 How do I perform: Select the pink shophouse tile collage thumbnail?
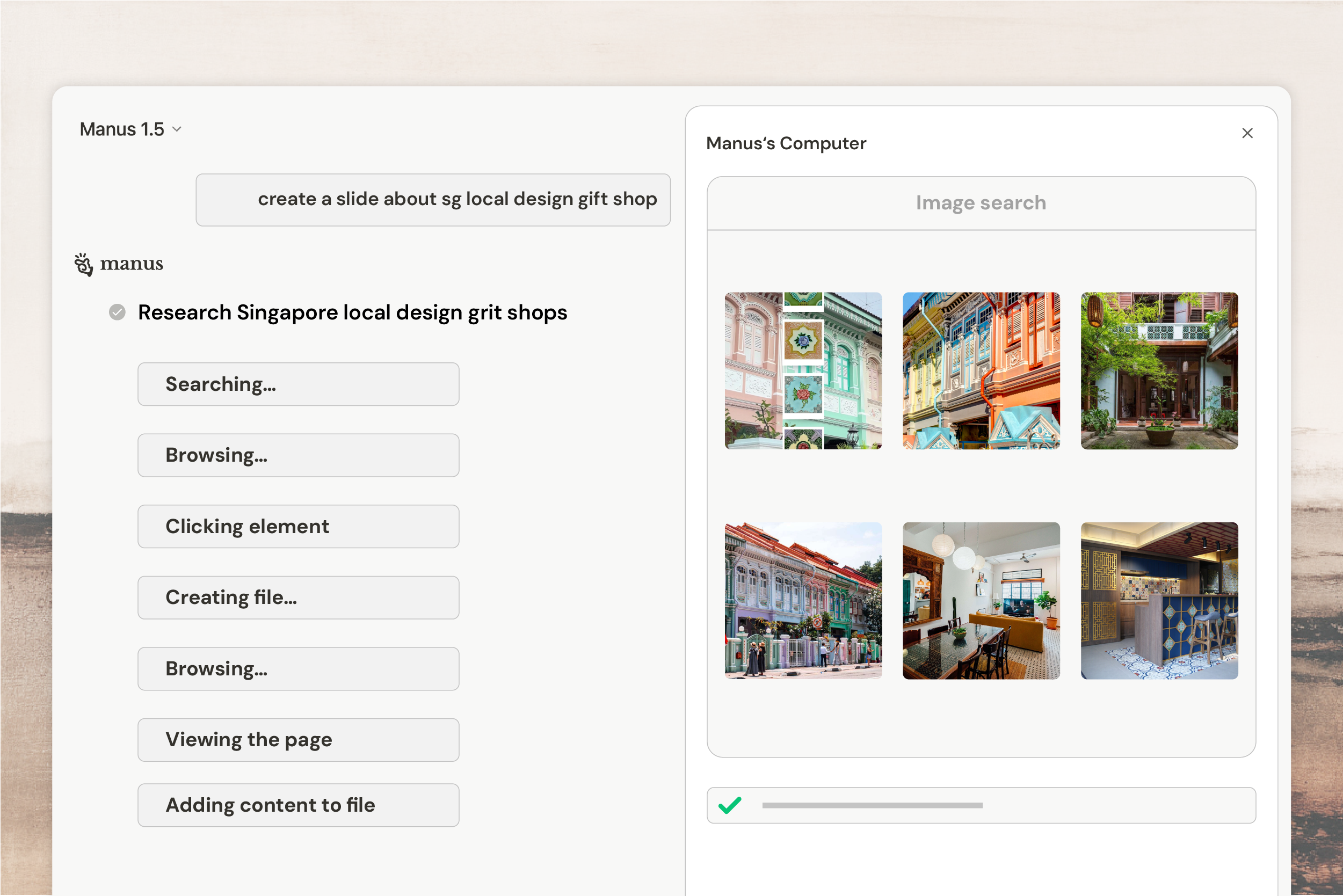(803, 371)
